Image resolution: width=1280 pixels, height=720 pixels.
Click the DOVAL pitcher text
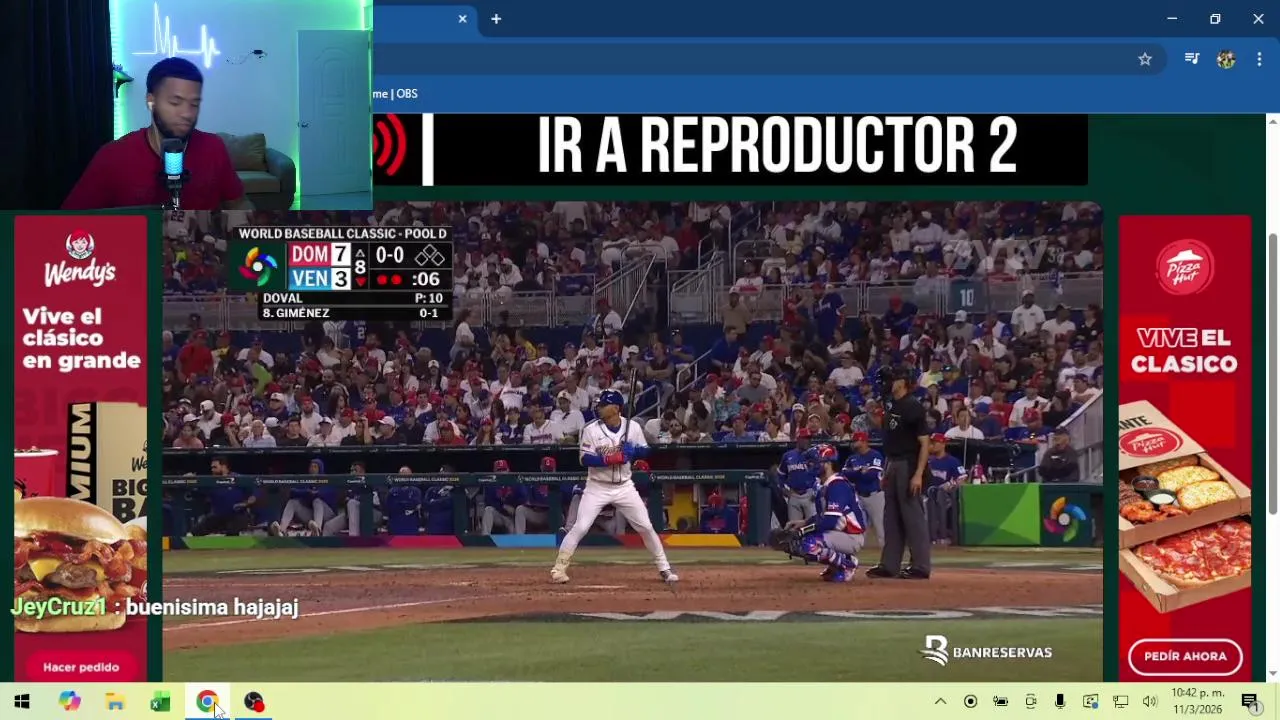[x=282, y=298]
